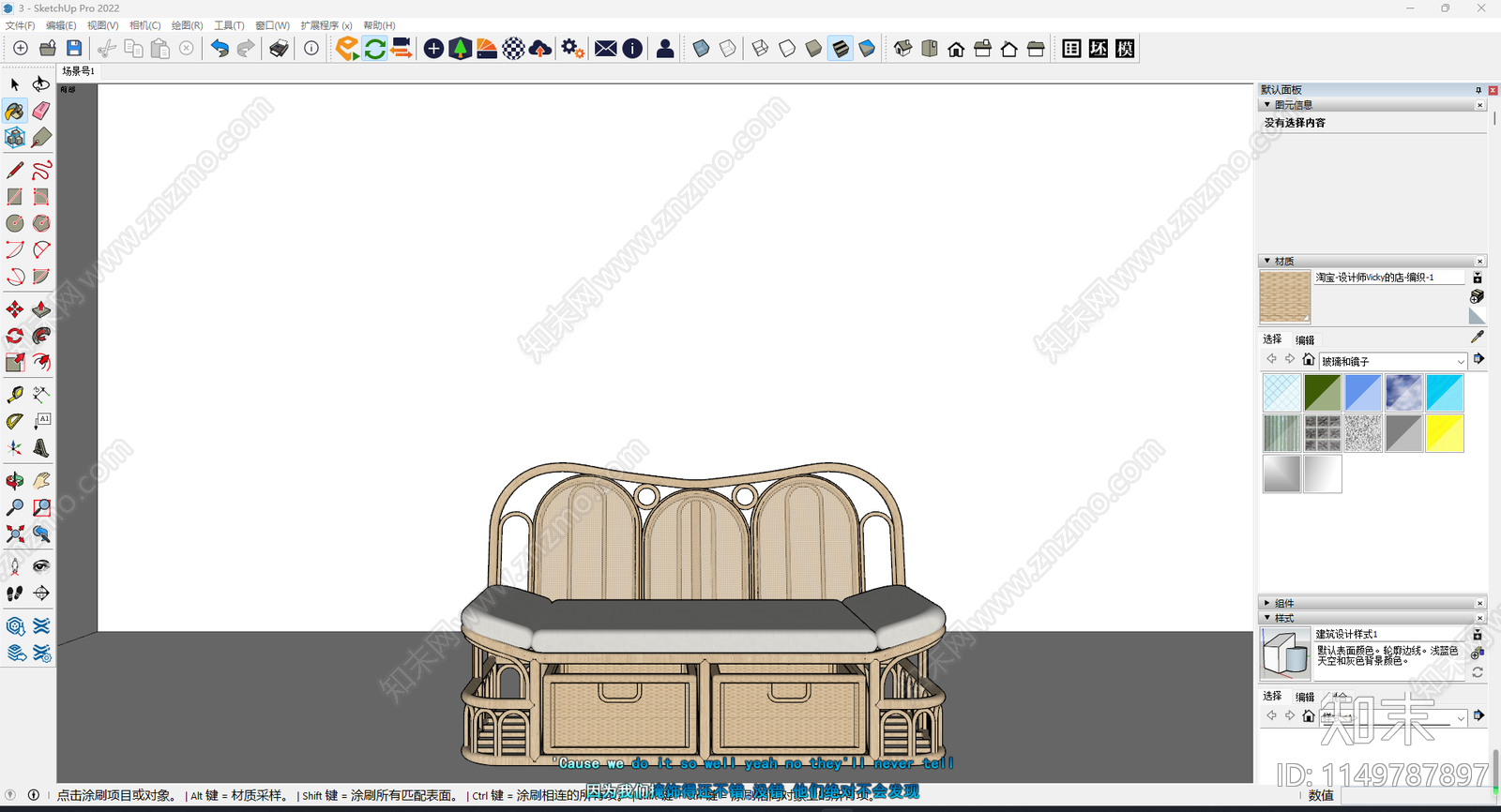Open the styles library dropdown
This screenshot has width=1501, height=812.
[x=1393, y=717]
